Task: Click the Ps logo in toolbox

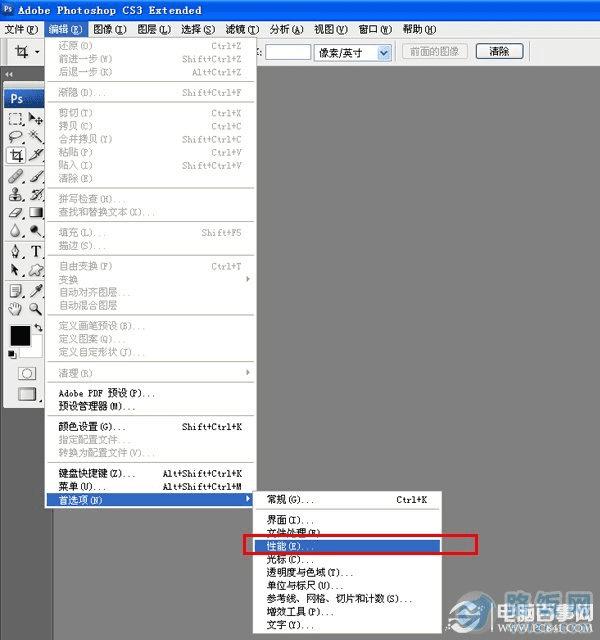Action: tap(24, 98)
